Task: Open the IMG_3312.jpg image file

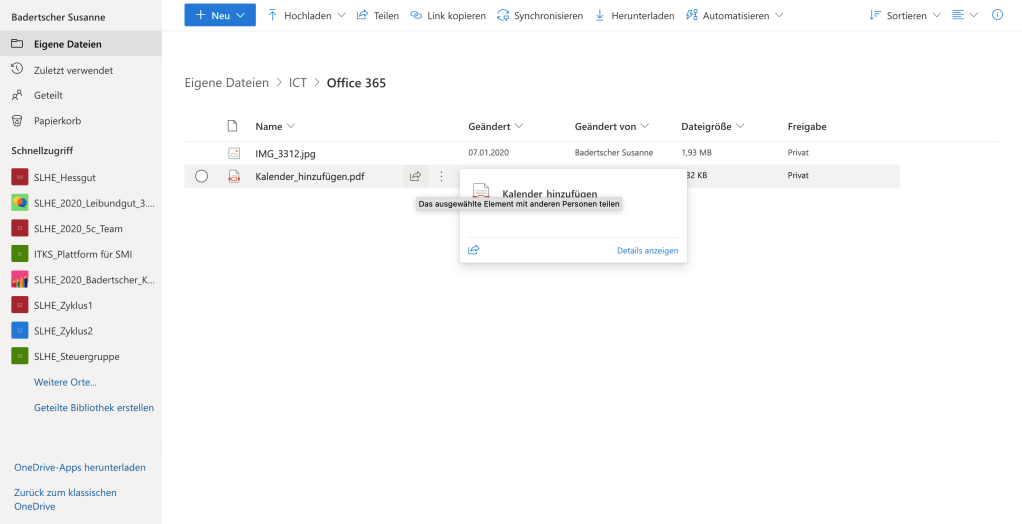Action: [x=285, y=153]
